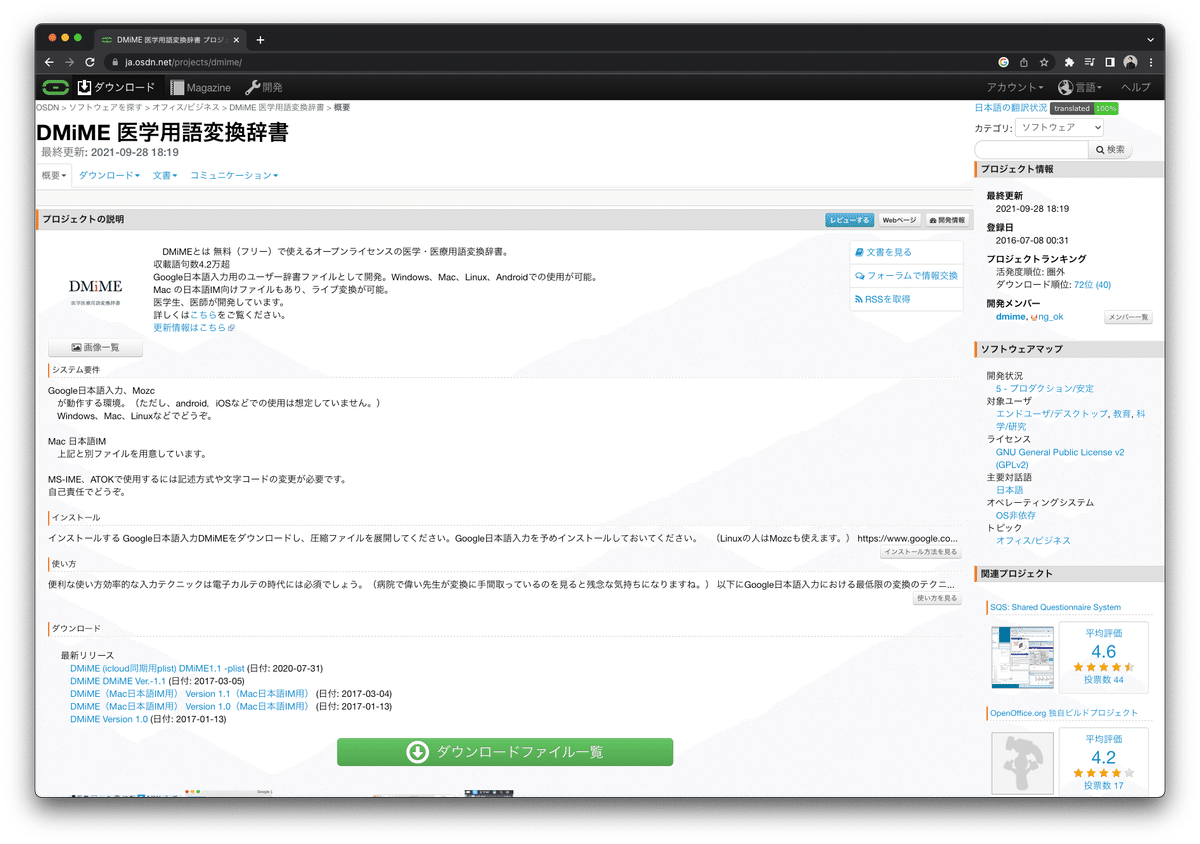Expand the コミュニケーション tab dropdown

pos(234,175)
